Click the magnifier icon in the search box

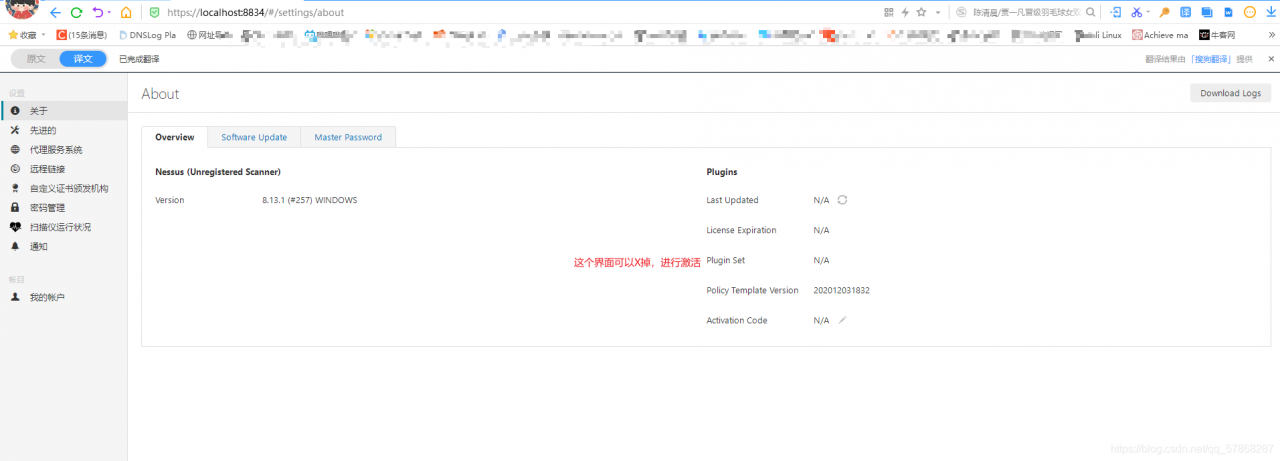1090,13
